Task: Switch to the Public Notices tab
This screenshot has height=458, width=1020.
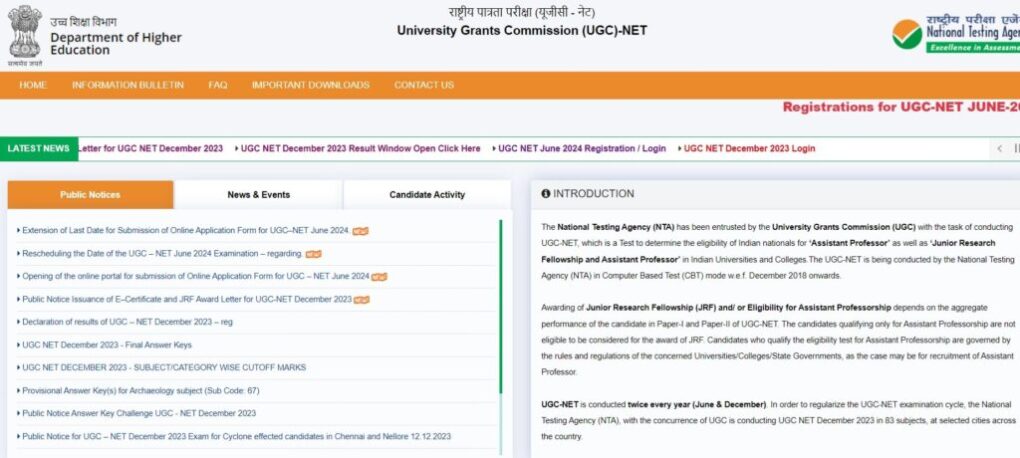Action: pyautogui.click(x=90, y=195)
